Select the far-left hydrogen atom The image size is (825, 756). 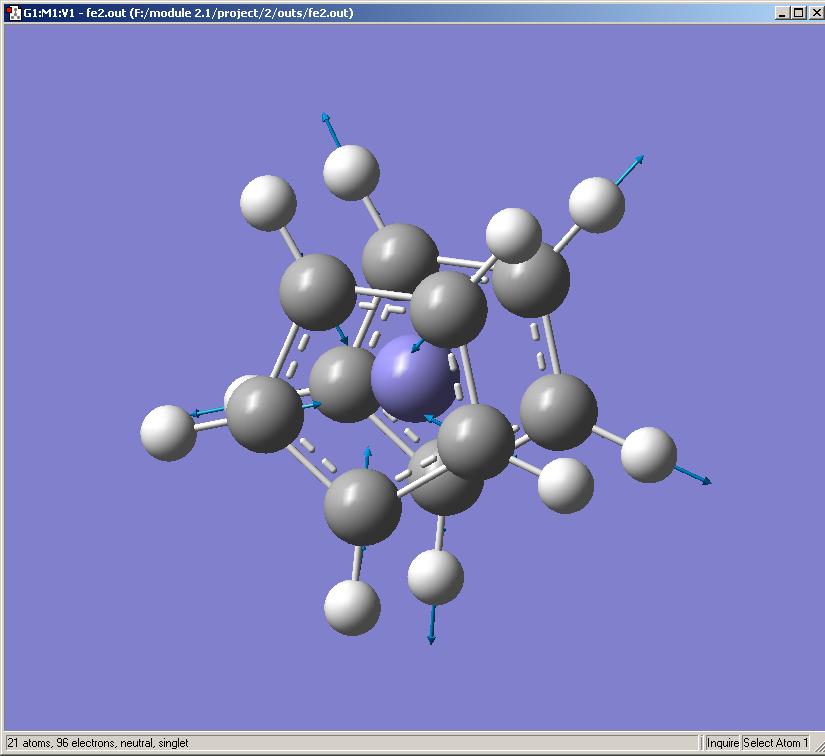(x=168, y=433)
